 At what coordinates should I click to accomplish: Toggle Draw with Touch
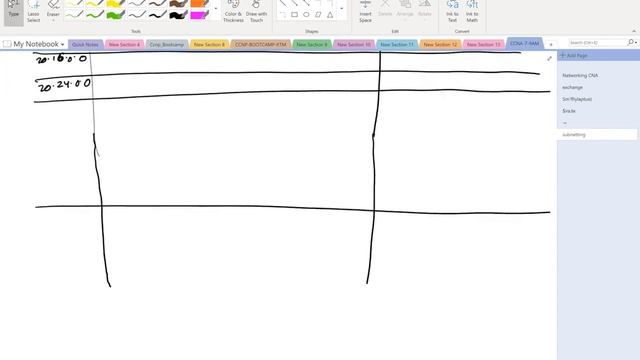point(256,11)
